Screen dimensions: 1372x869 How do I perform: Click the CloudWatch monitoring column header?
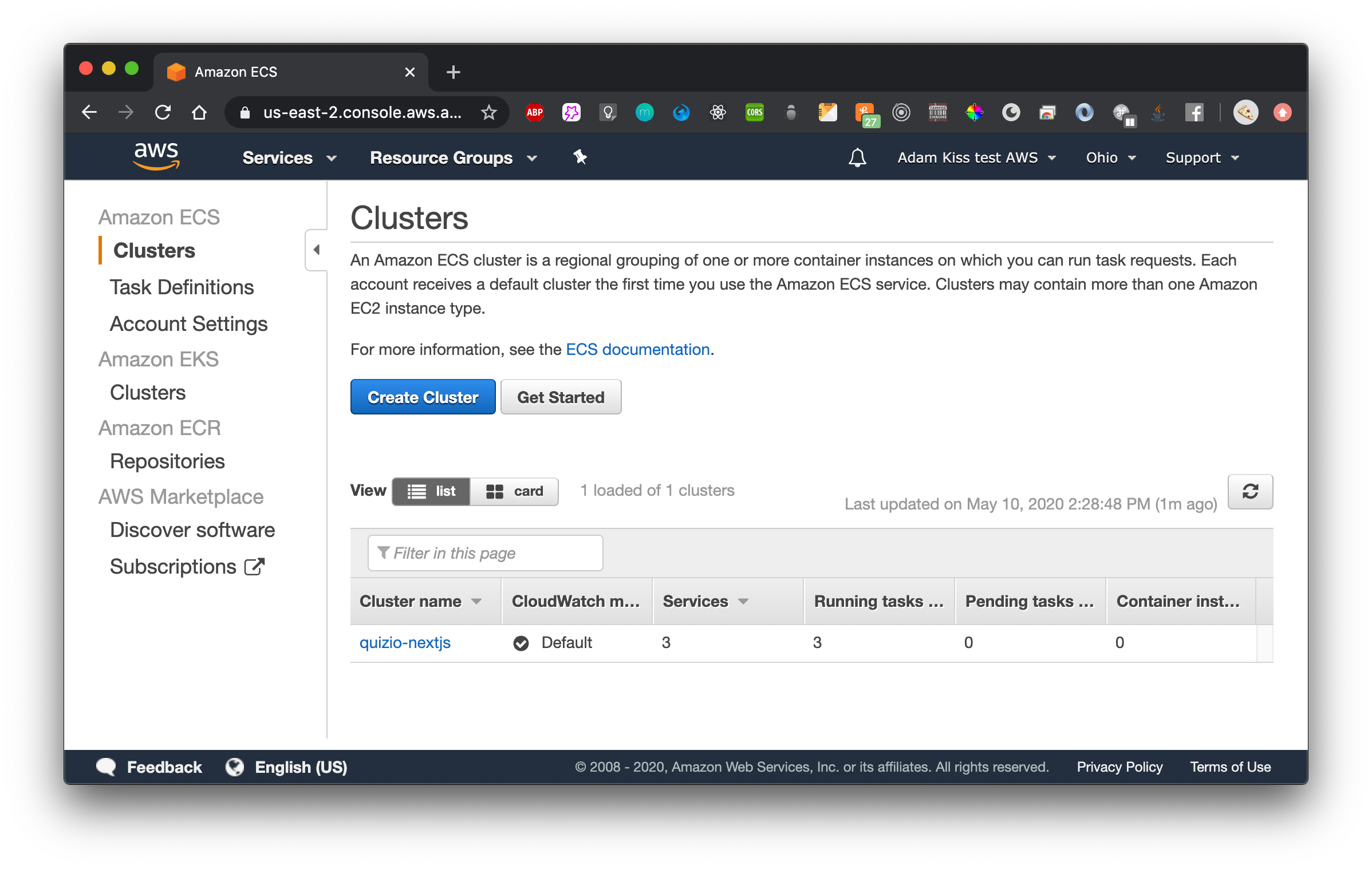coord(577,601)
